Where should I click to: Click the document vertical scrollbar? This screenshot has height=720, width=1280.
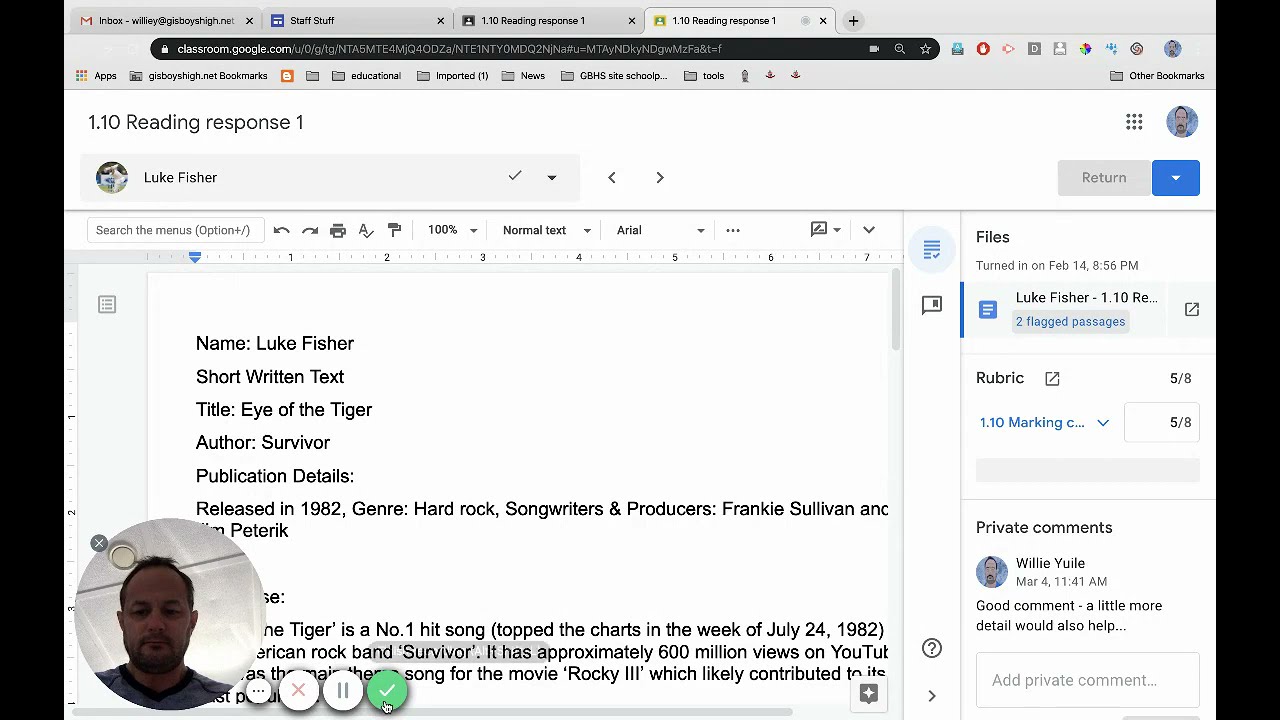pos(896,310)
